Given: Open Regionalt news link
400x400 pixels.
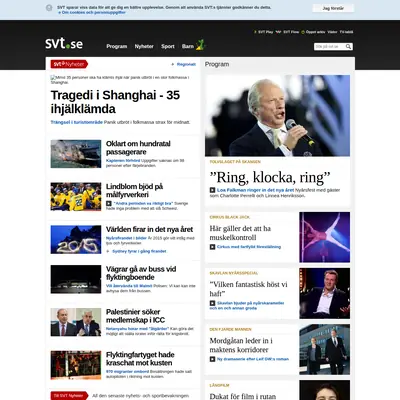Looking at the screenshot, I should [x=186, y=64].
